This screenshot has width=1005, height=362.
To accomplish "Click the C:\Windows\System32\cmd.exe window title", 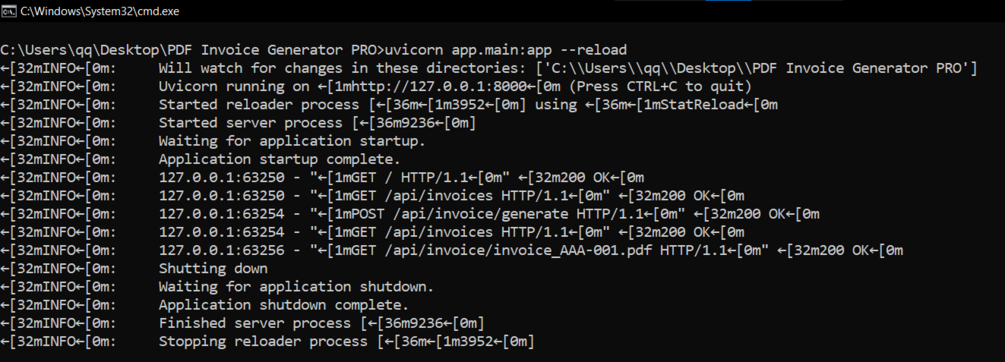I will pos(100,12).
